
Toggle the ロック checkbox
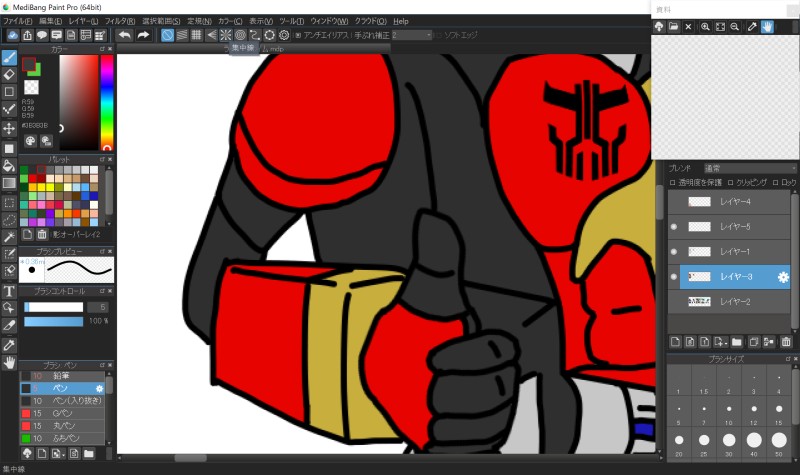[x=776, y=182]
